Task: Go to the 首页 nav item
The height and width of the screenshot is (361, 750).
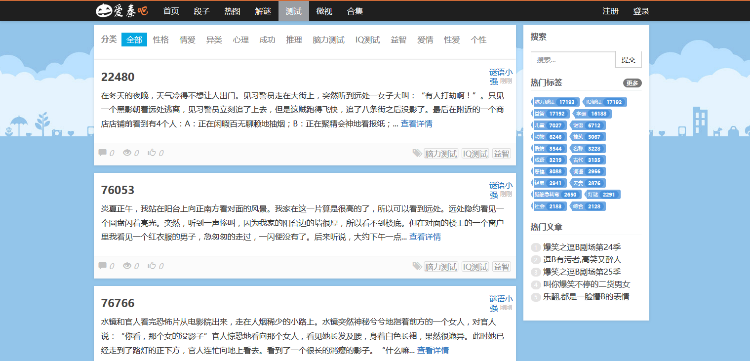Action: point(171,11)
